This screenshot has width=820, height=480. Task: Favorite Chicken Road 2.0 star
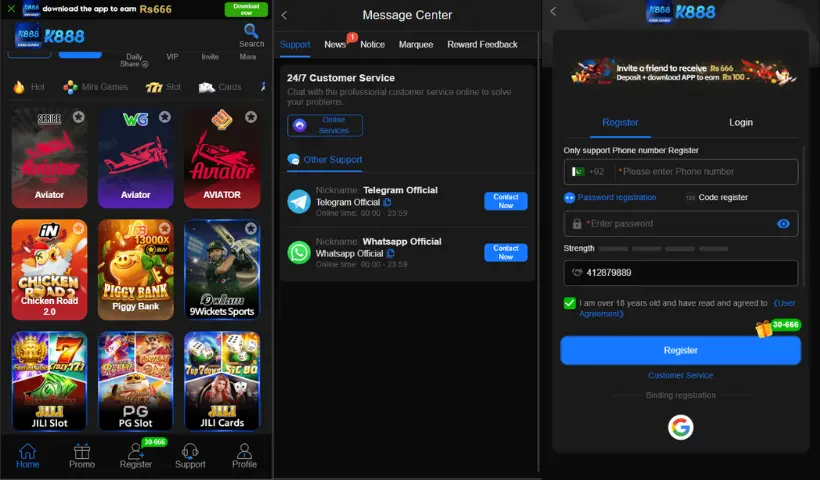point(78,228)
